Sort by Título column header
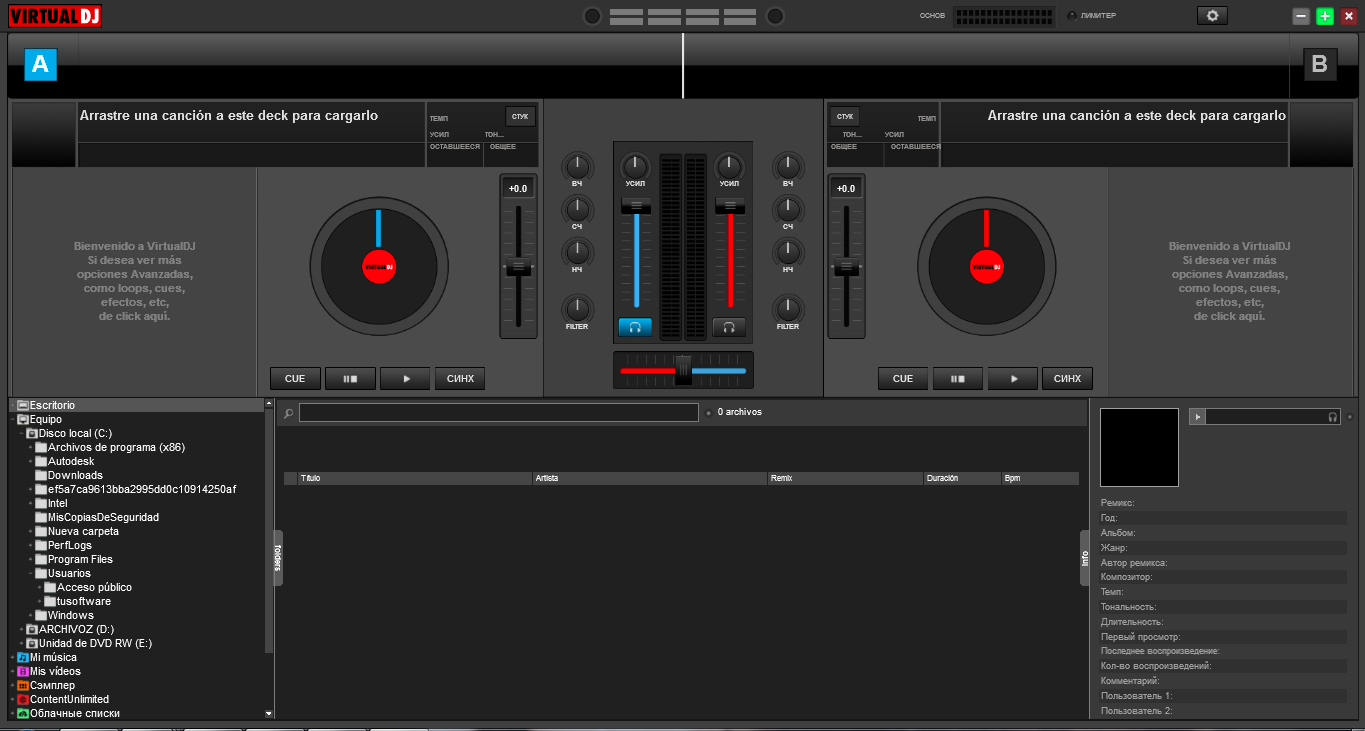This screenshot has height=731, width=1365. click(x=415, y=478)
